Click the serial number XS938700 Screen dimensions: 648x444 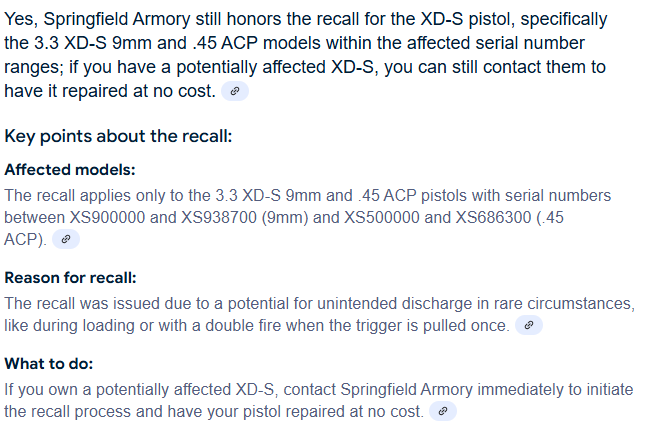tap(219, 217)
